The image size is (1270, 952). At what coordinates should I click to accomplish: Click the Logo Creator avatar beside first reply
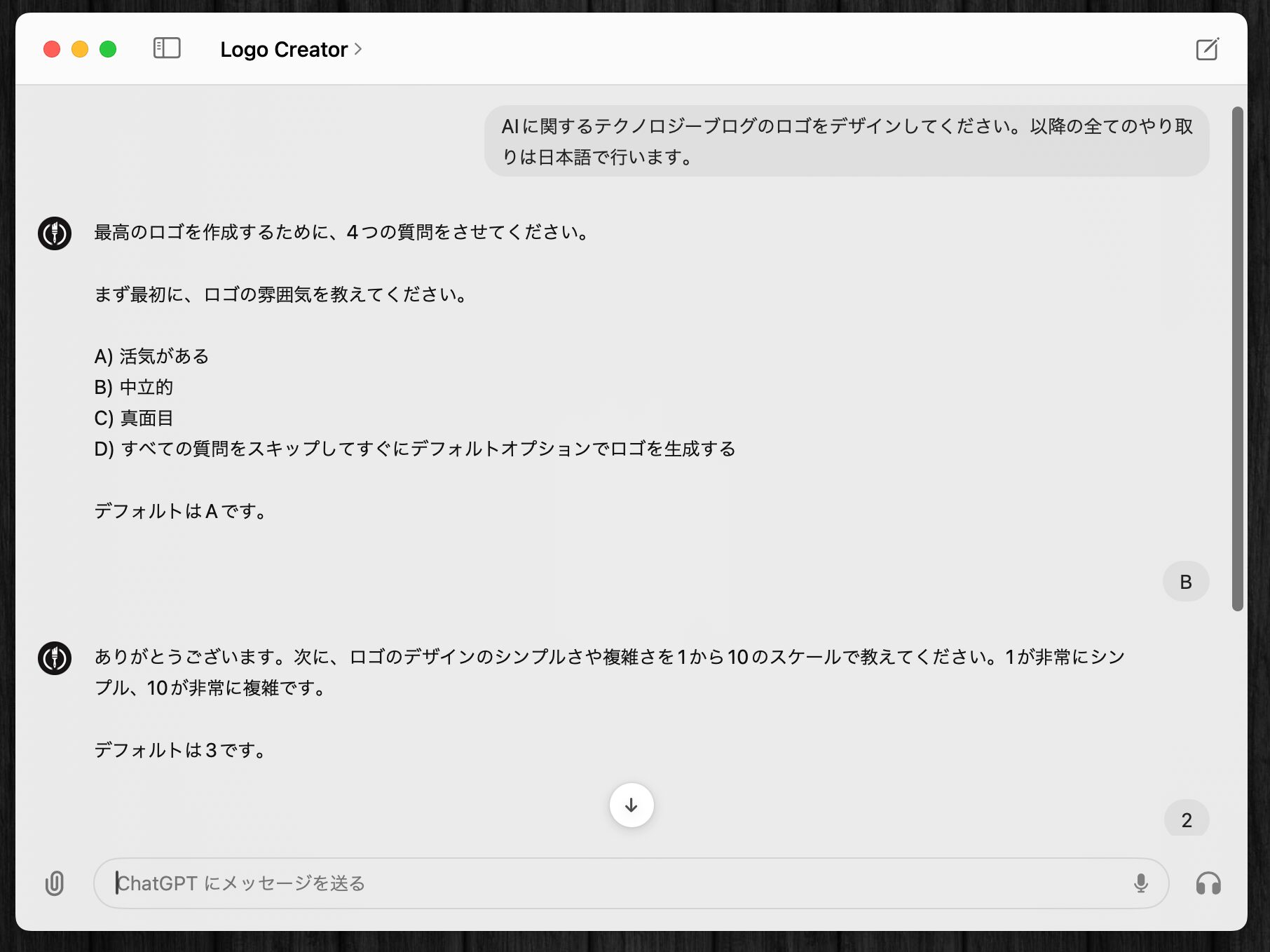pyautogui.click(x=55, y=233)
